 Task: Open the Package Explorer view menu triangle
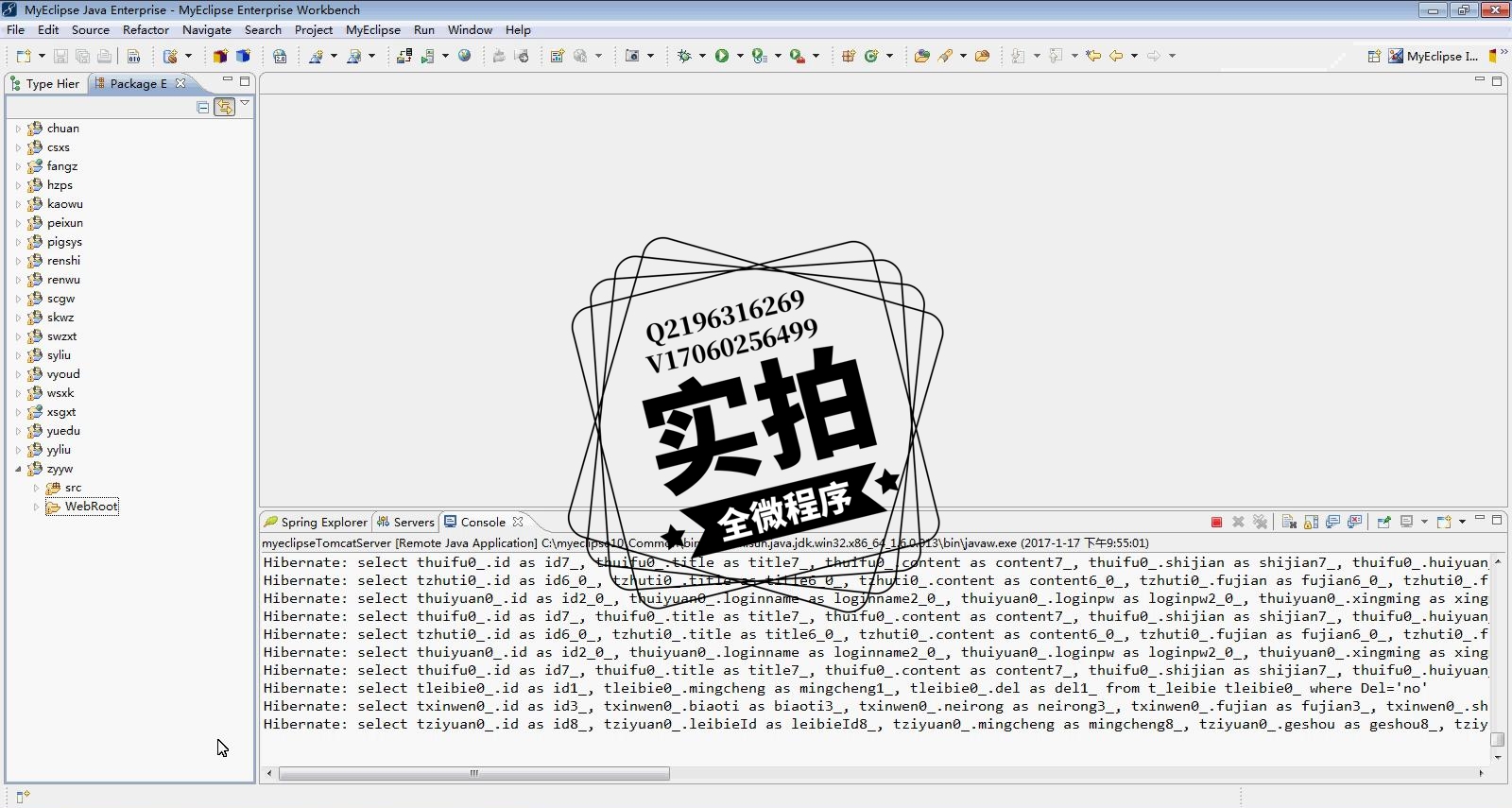point(245,103)
